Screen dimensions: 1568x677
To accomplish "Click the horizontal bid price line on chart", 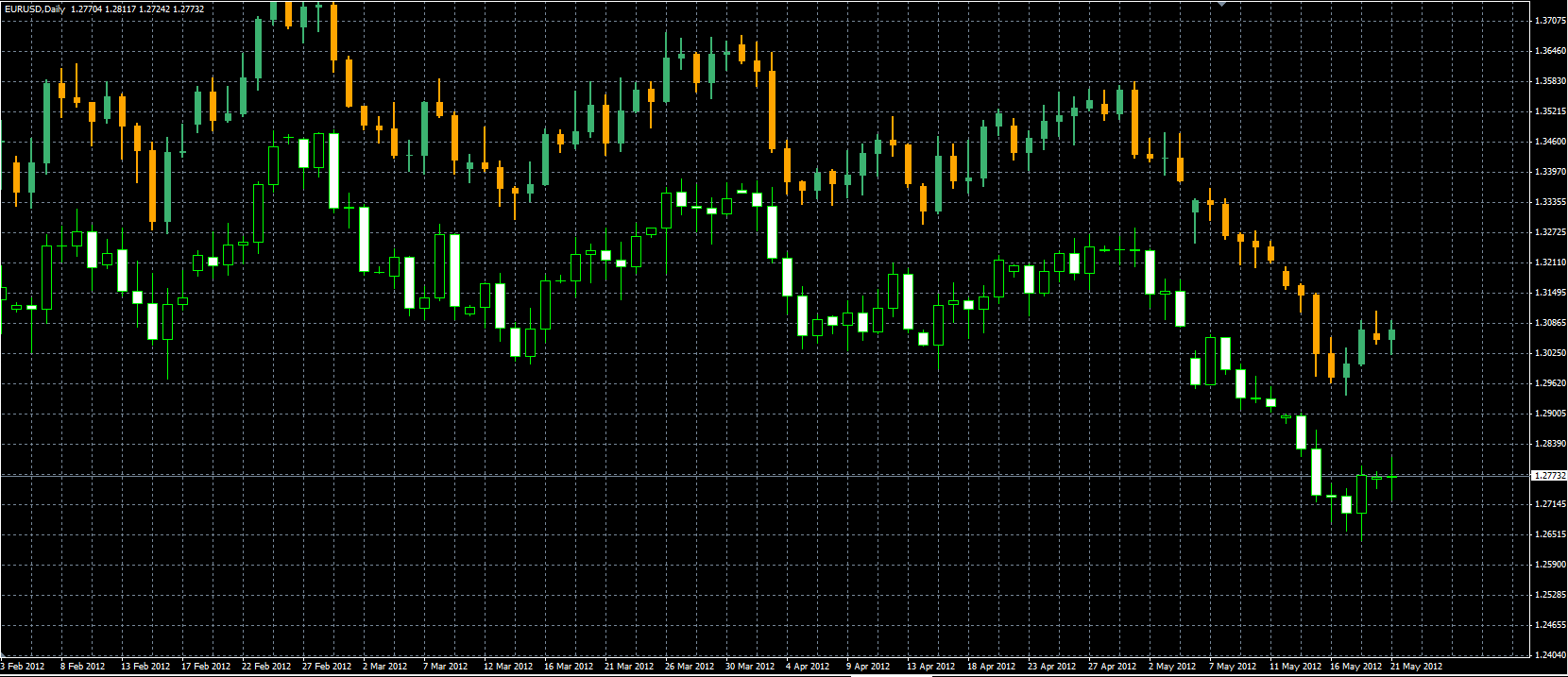I will point(765,476).
